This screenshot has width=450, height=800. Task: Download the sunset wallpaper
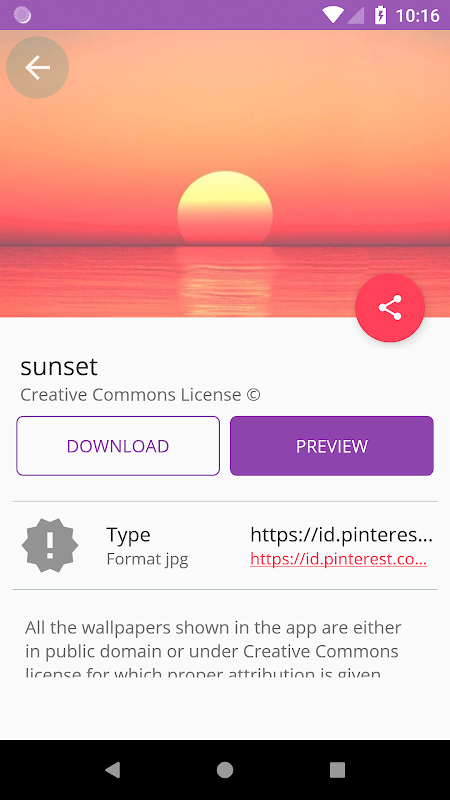pyautogui.click(x=118, y=446)
